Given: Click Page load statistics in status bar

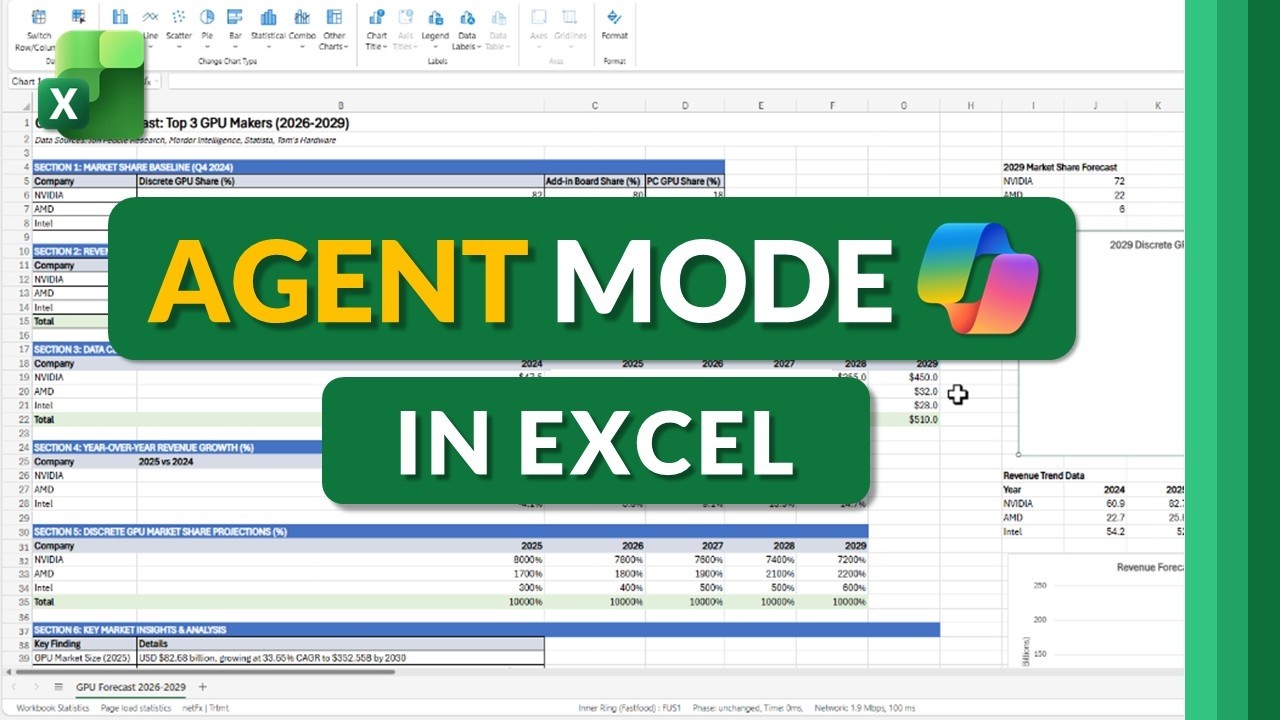Looking at the screenshot, I should coord(135,708).
